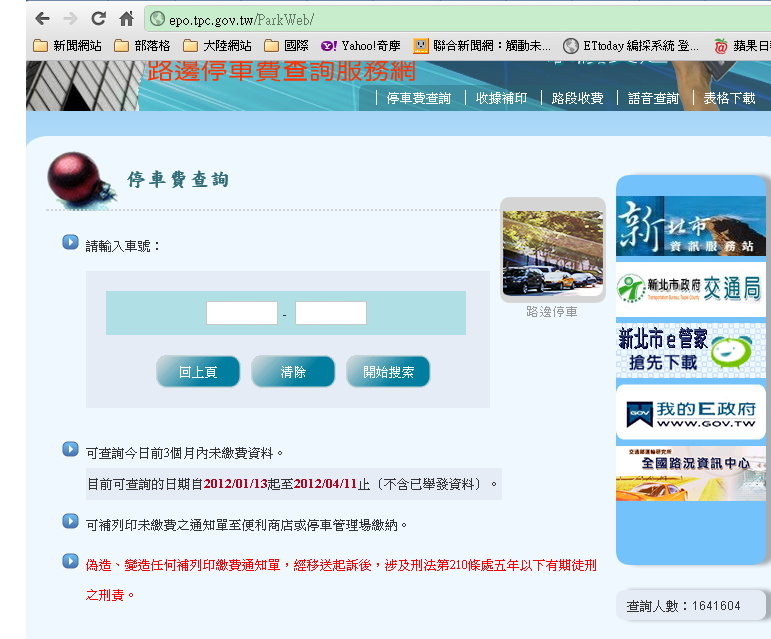Click the bullet icon beside red 偽造 warning
This screenshot has height=639, width=771.
point(70,561)
